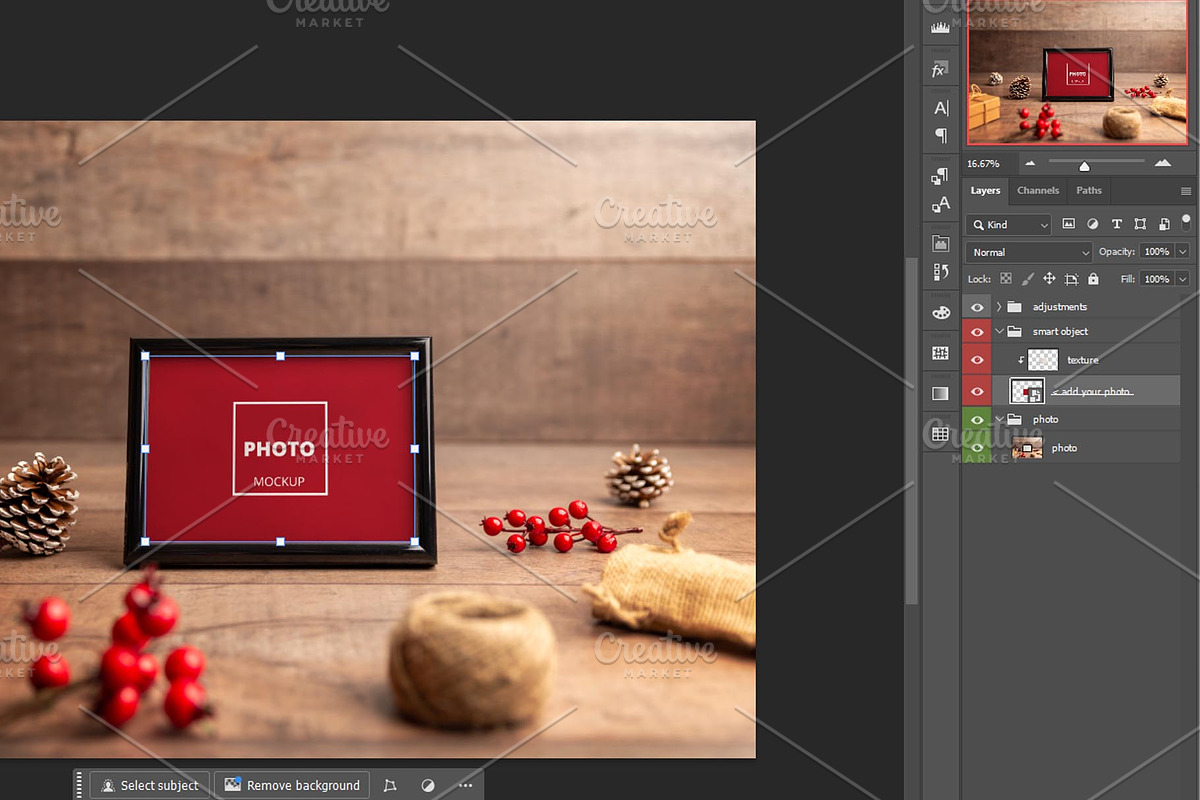1200x800 pixels.
Task: Hide the adjustments group
Action: pyautogui.click(x=977, y=306)
